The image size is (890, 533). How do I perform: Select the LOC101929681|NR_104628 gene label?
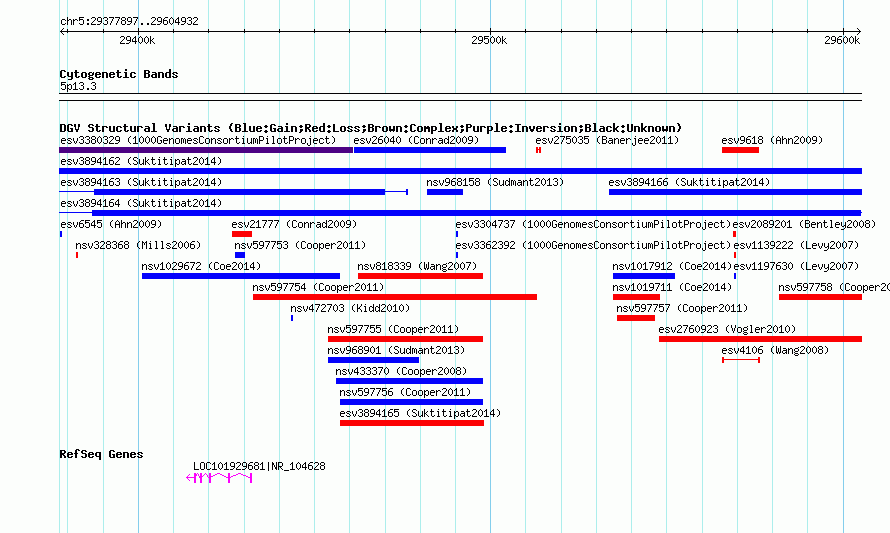259,466
